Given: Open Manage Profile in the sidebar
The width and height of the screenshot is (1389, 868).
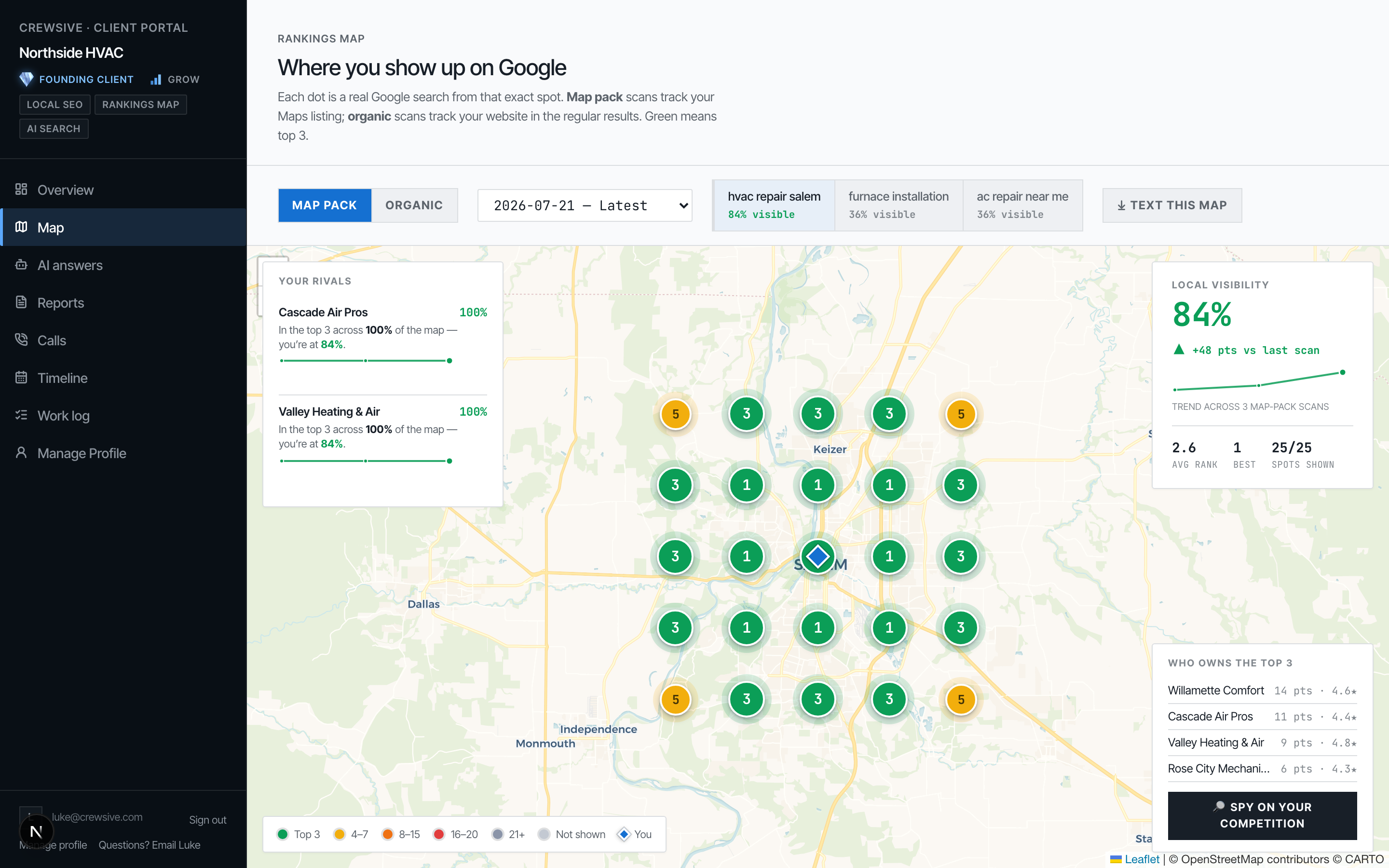Looking at the screenshot, I should click(123, 453).
